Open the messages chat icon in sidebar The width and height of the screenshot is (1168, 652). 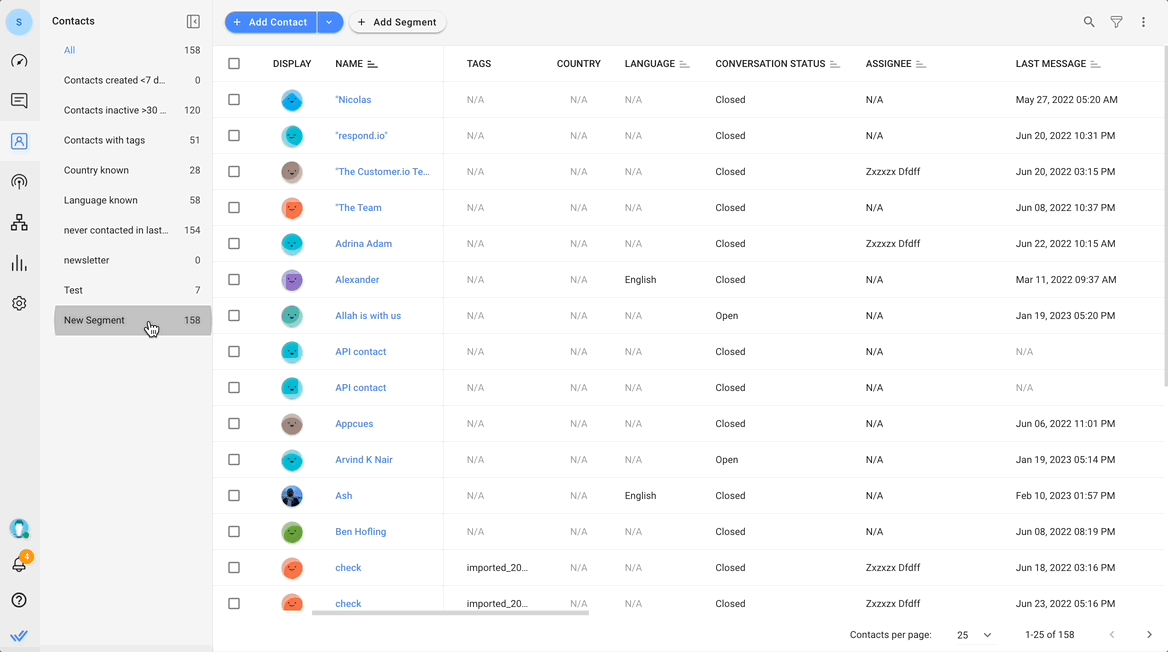coord(19,101)
